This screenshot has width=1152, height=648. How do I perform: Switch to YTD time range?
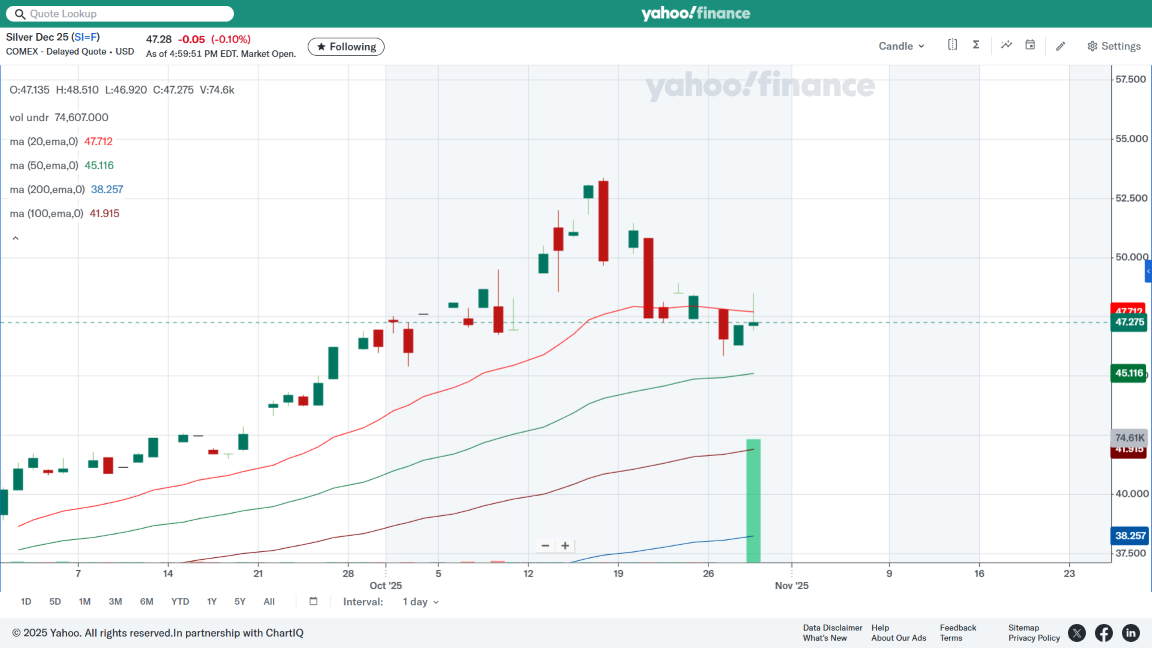[x=180, y=602]
